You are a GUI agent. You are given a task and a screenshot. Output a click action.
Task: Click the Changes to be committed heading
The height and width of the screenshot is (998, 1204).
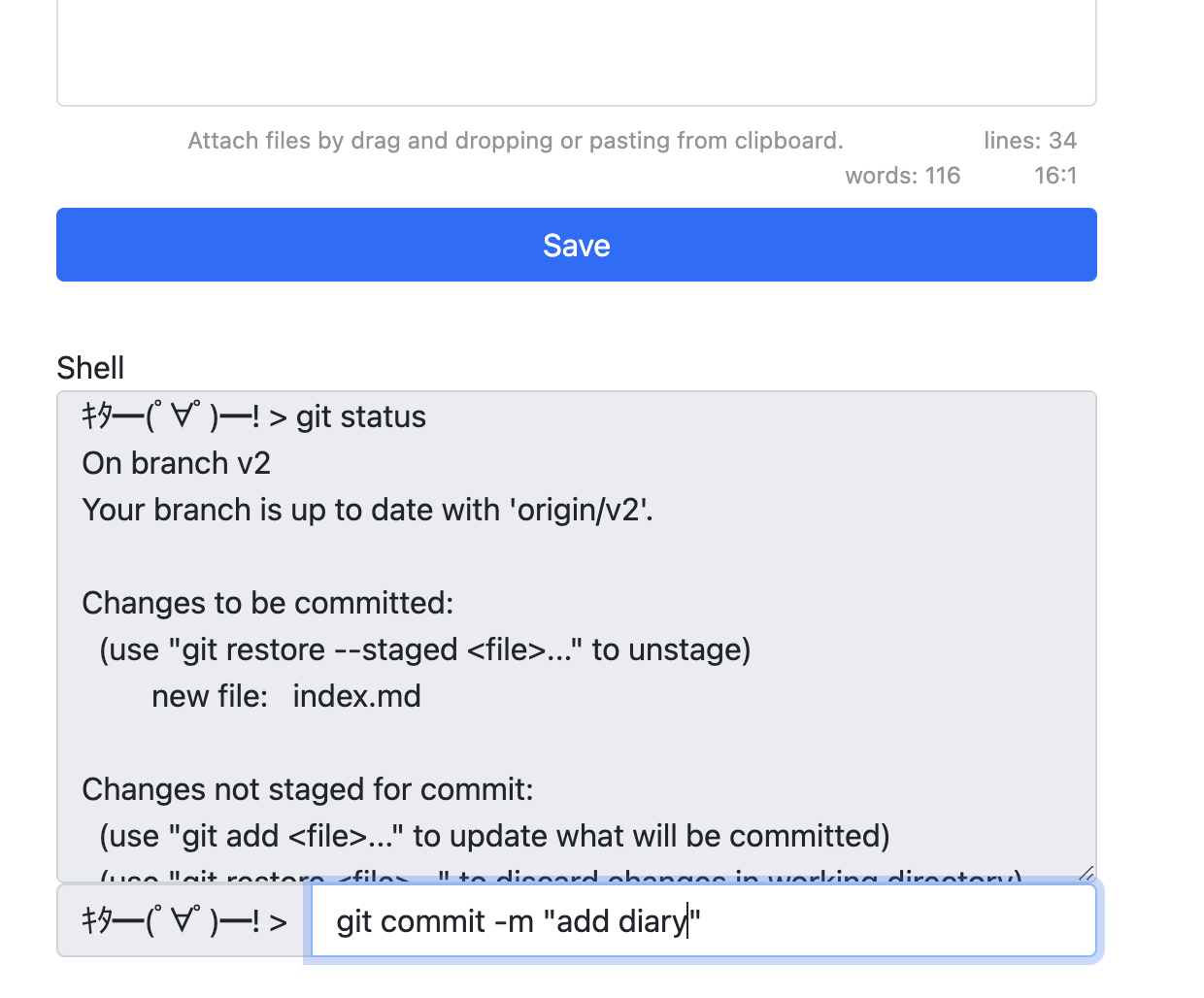267,603
